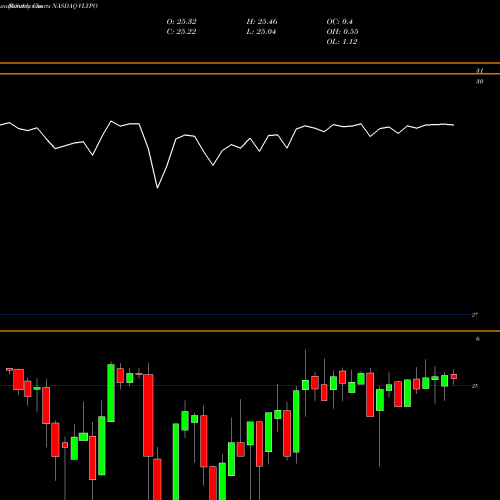Click the price axis label "30"
The width and height of the screenshot is (500, 500).
tap(479, 82)
